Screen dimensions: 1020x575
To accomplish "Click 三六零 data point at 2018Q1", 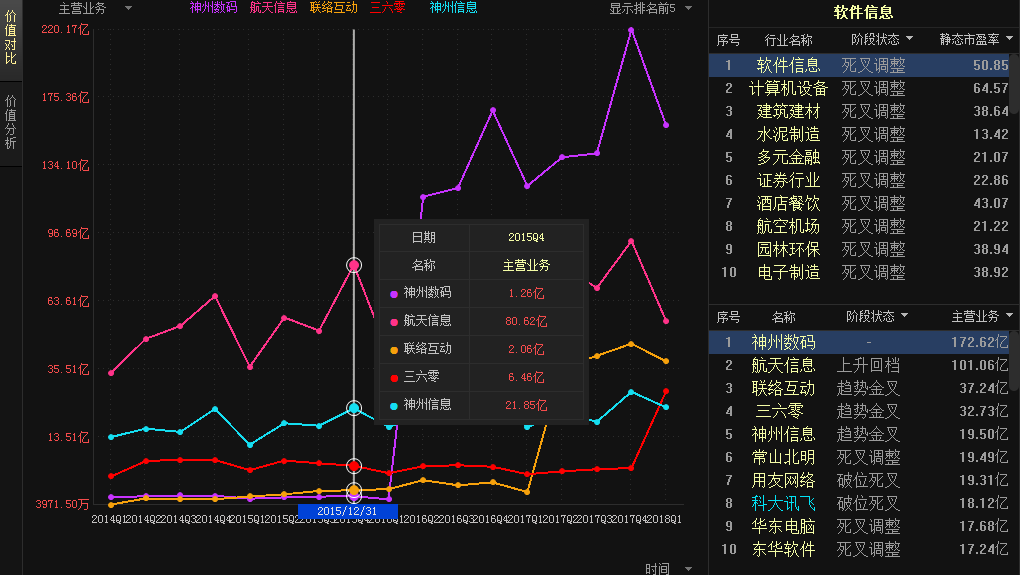I will [x=666, y=391].
